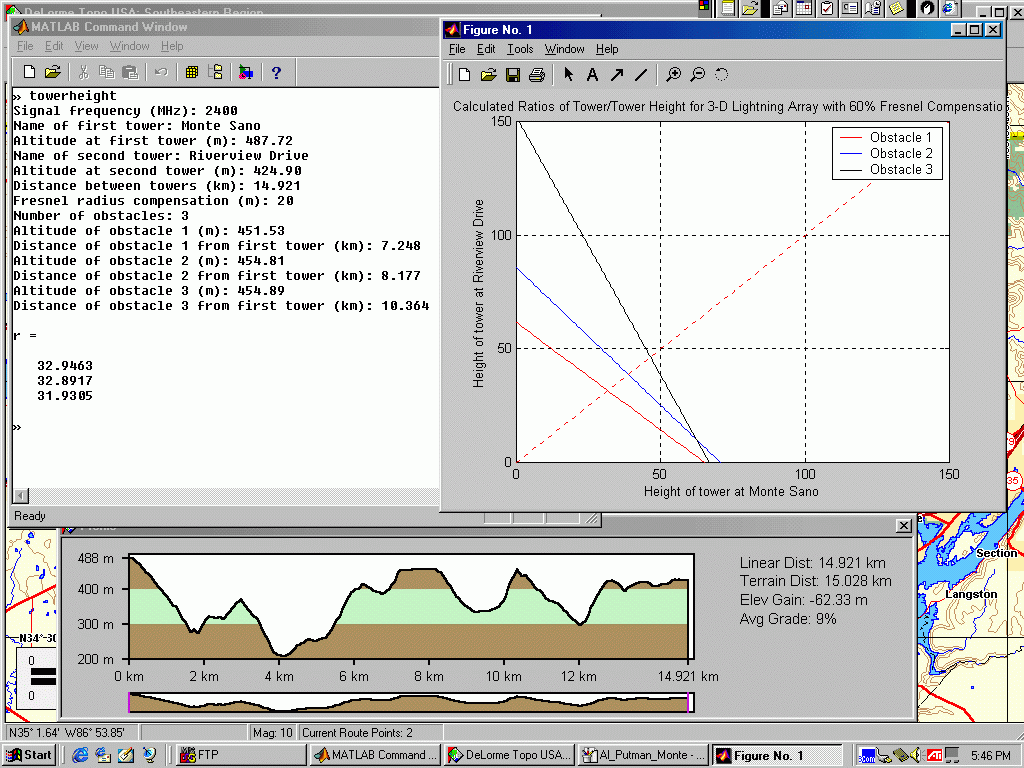Click left scroll arrow in MATLAB Command Window

[x=21, y=496]
